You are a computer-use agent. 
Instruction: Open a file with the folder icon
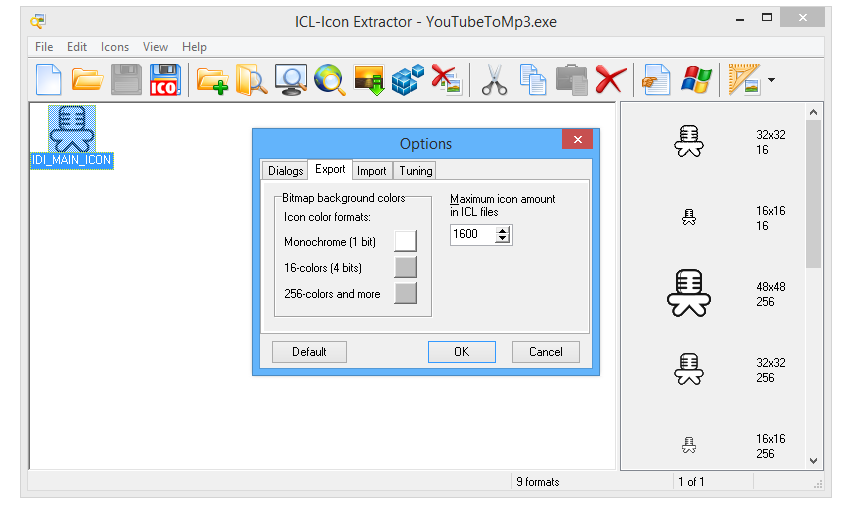pos(87,80)
